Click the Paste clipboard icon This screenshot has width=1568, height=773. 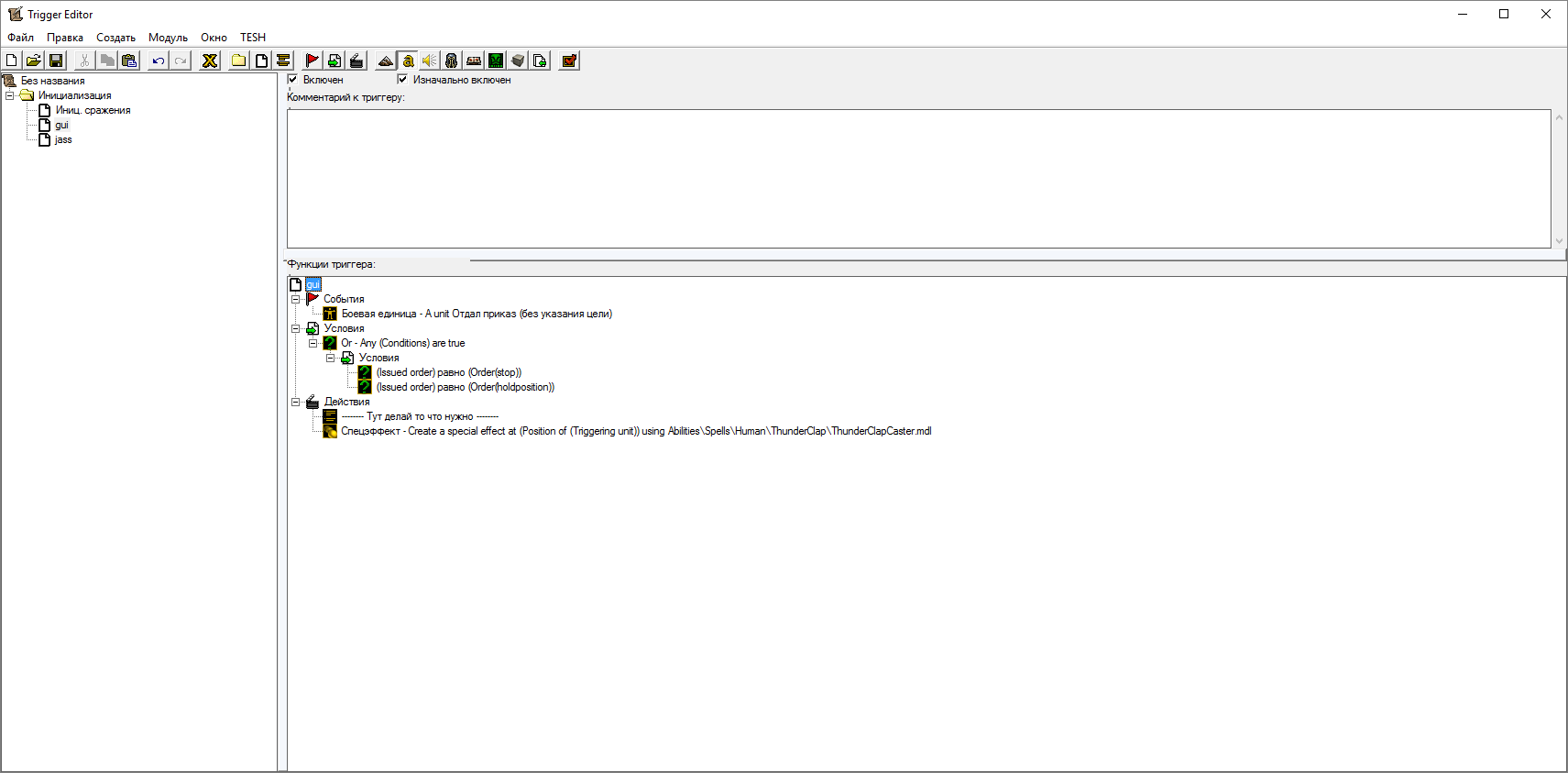click(x=129, y=61)
